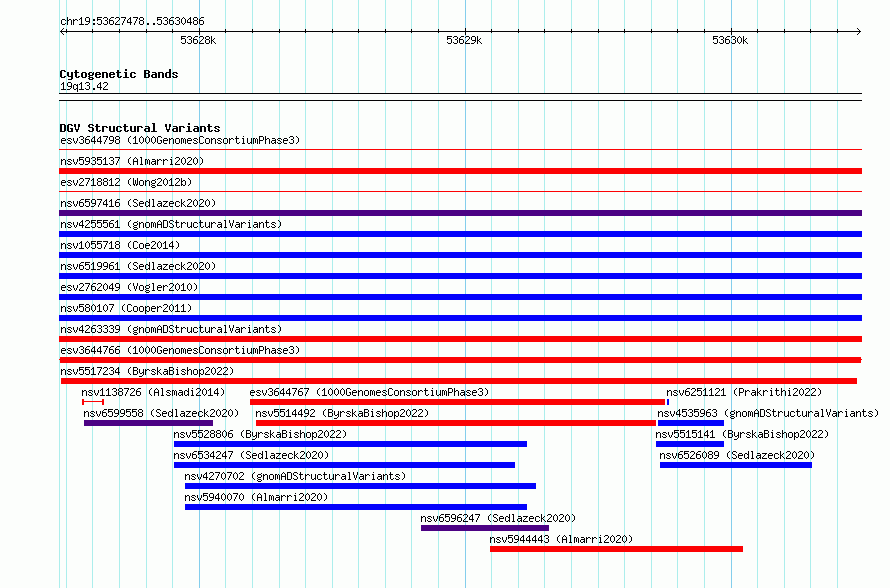Click the nsv5515141 (ByrskaBishop2022) label

[742, 434]
